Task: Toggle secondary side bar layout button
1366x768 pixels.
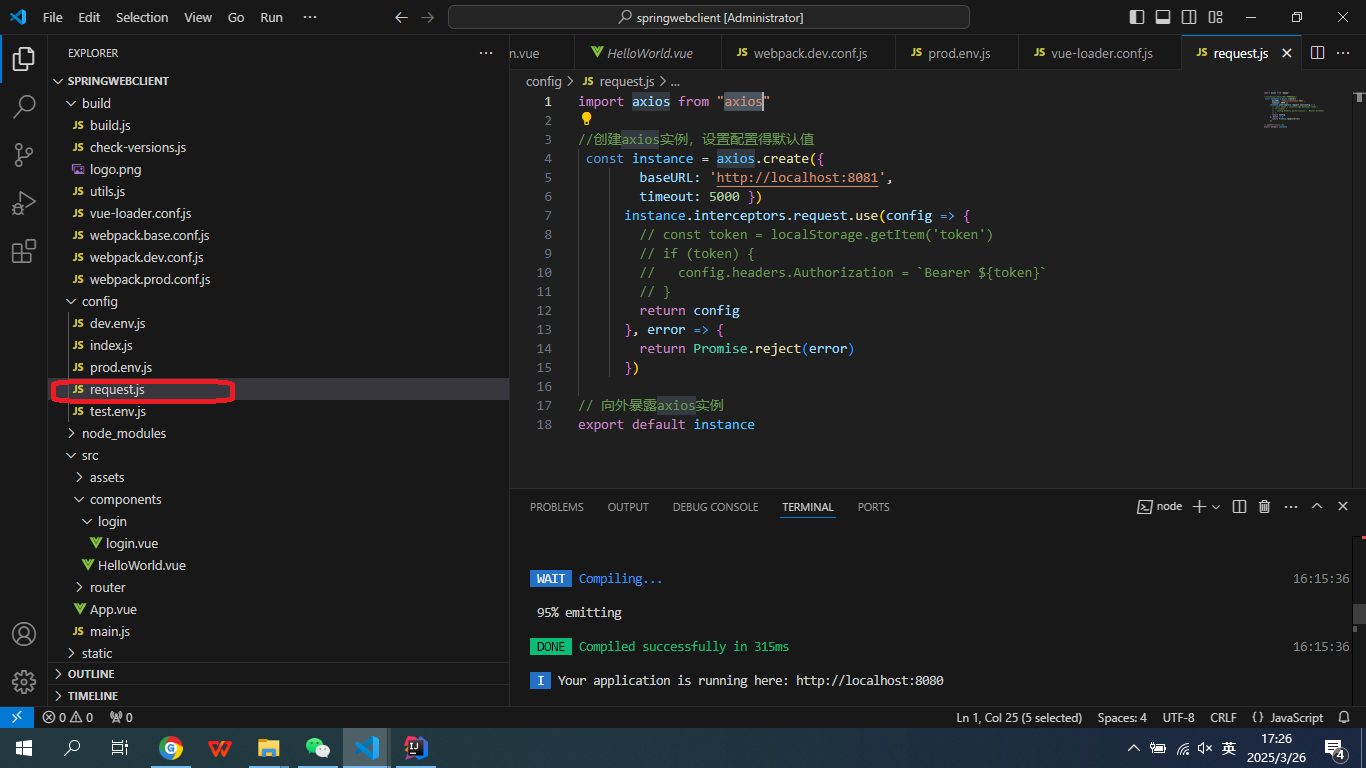Action: pos(1189,17)
